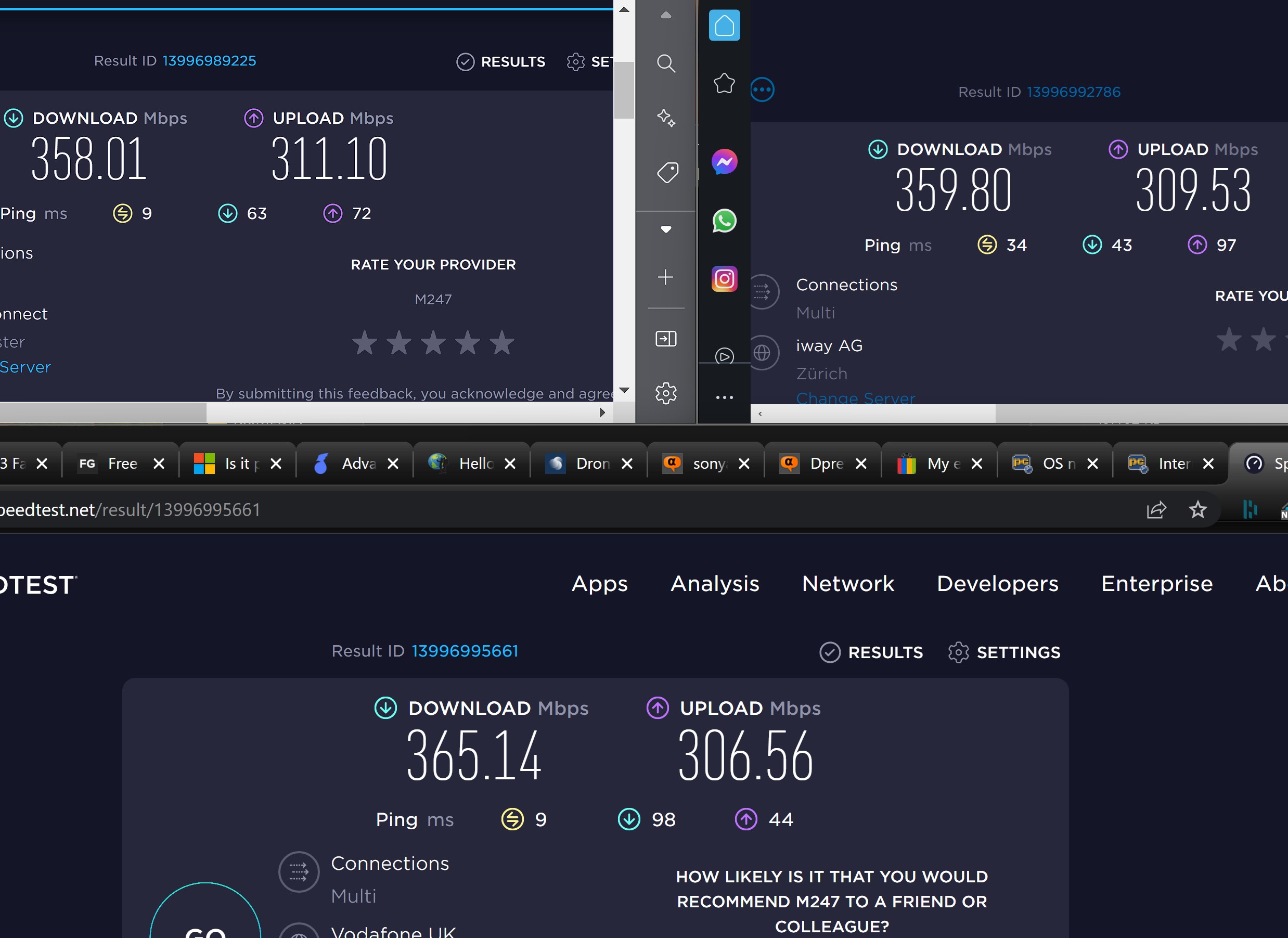The width and height of the screenshot is (1288, 938).
Task: Click the scroll-down arrow of the top-left window scrollbar
Action: point(624,390)
